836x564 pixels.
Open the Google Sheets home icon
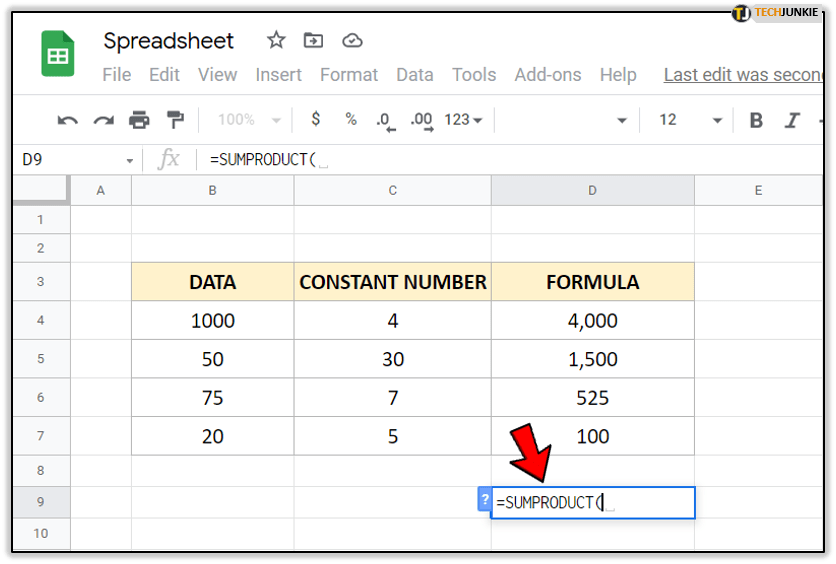[x=58, y=54]
